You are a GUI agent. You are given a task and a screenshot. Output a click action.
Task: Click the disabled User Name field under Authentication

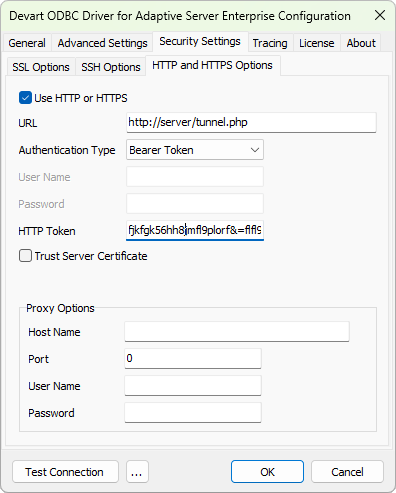[x=195, y=177]
